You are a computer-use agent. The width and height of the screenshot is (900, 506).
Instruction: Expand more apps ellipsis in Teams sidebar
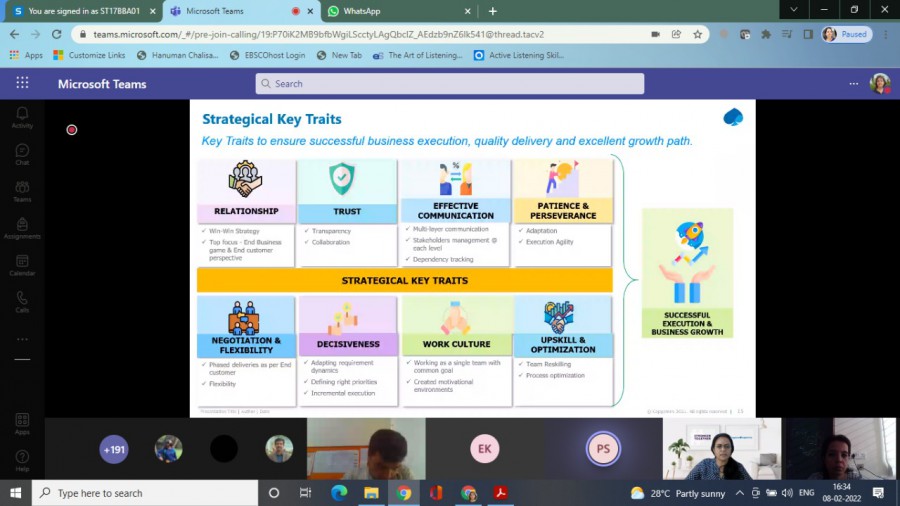[22, 339]
